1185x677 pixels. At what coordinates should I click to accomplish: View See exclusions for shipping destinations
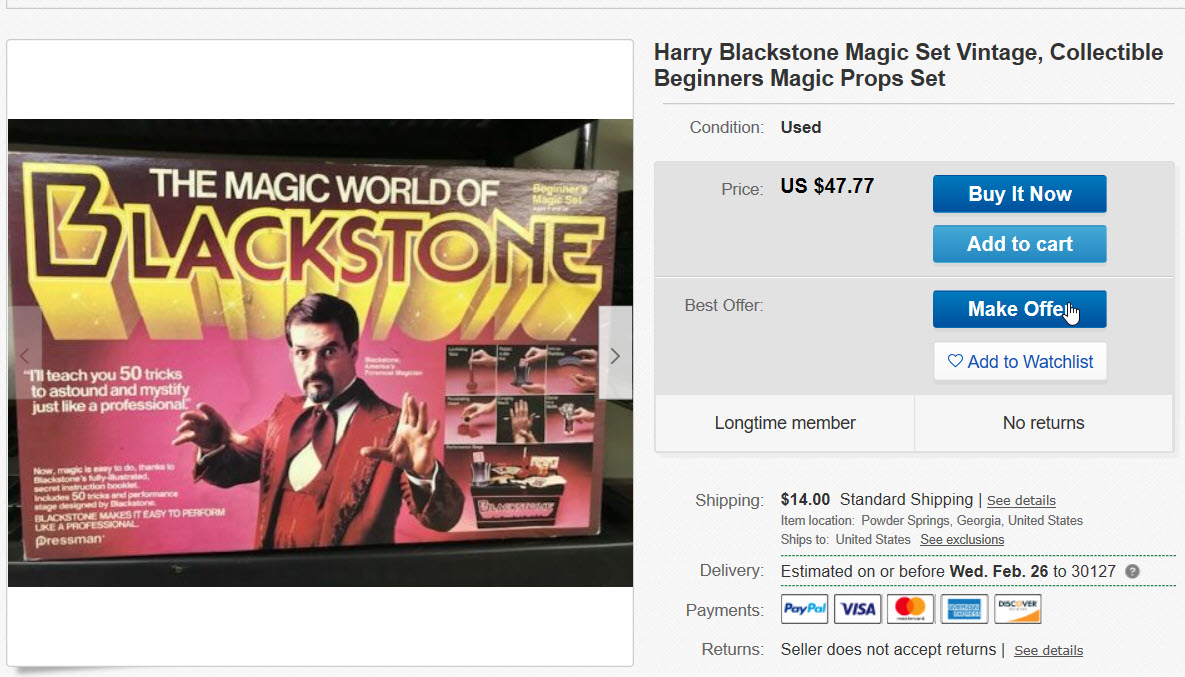961,539
